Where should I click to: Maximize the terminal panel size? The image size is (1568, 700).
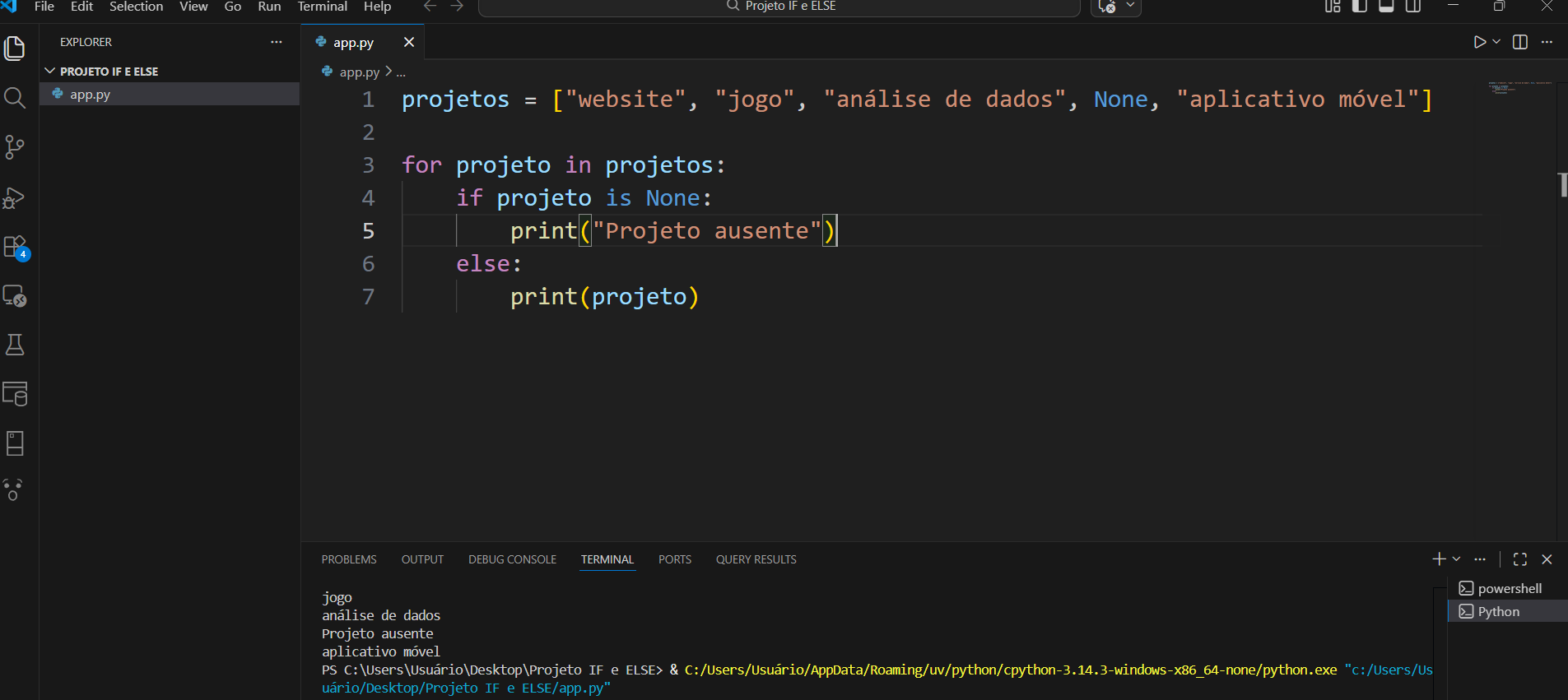(x=1520, y=559)
